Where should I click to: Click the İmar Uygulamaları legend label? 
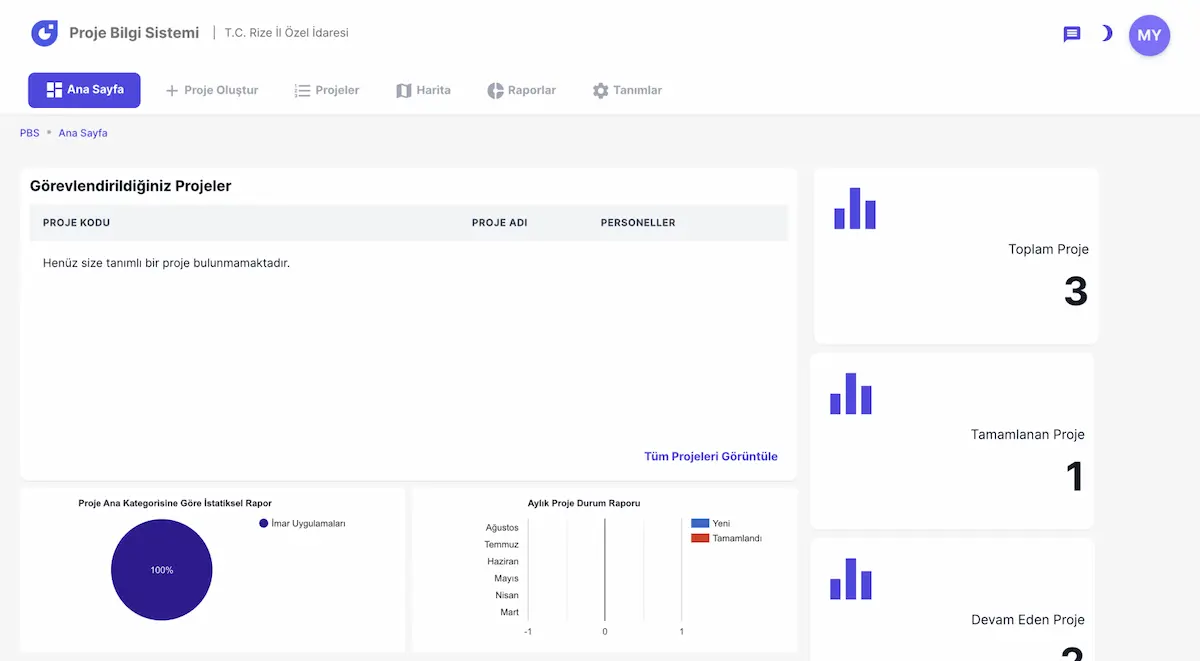[x=308, y=523]
